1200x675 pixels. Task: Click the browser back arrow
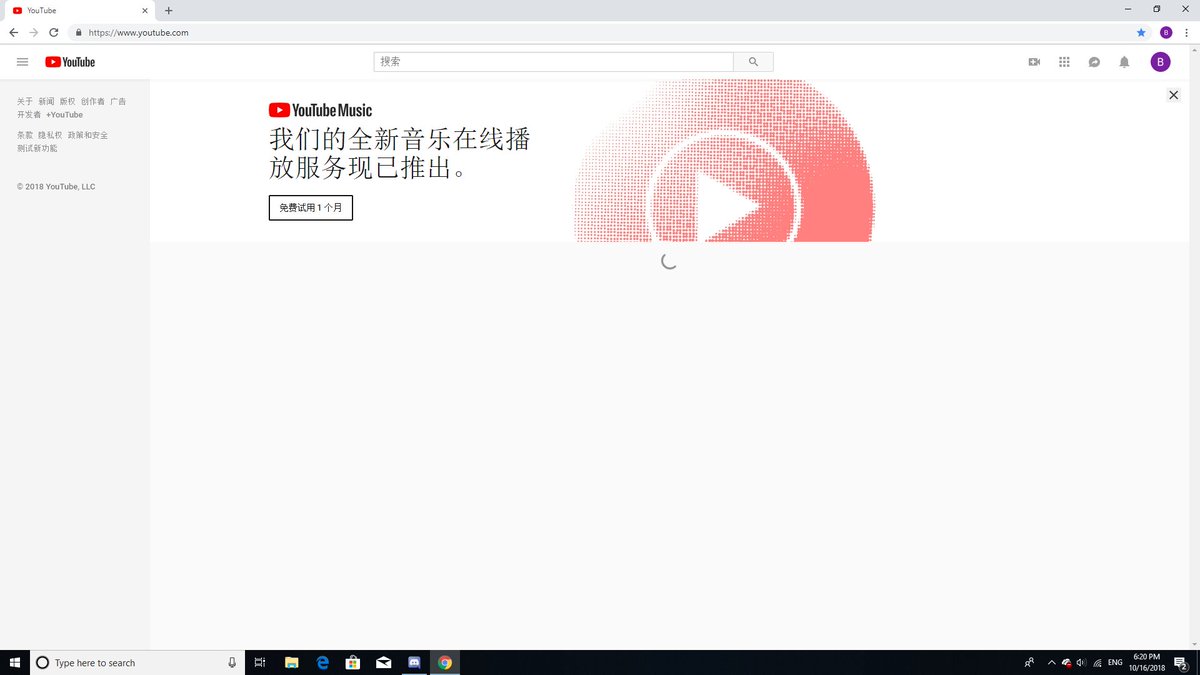tap(13, 32)
